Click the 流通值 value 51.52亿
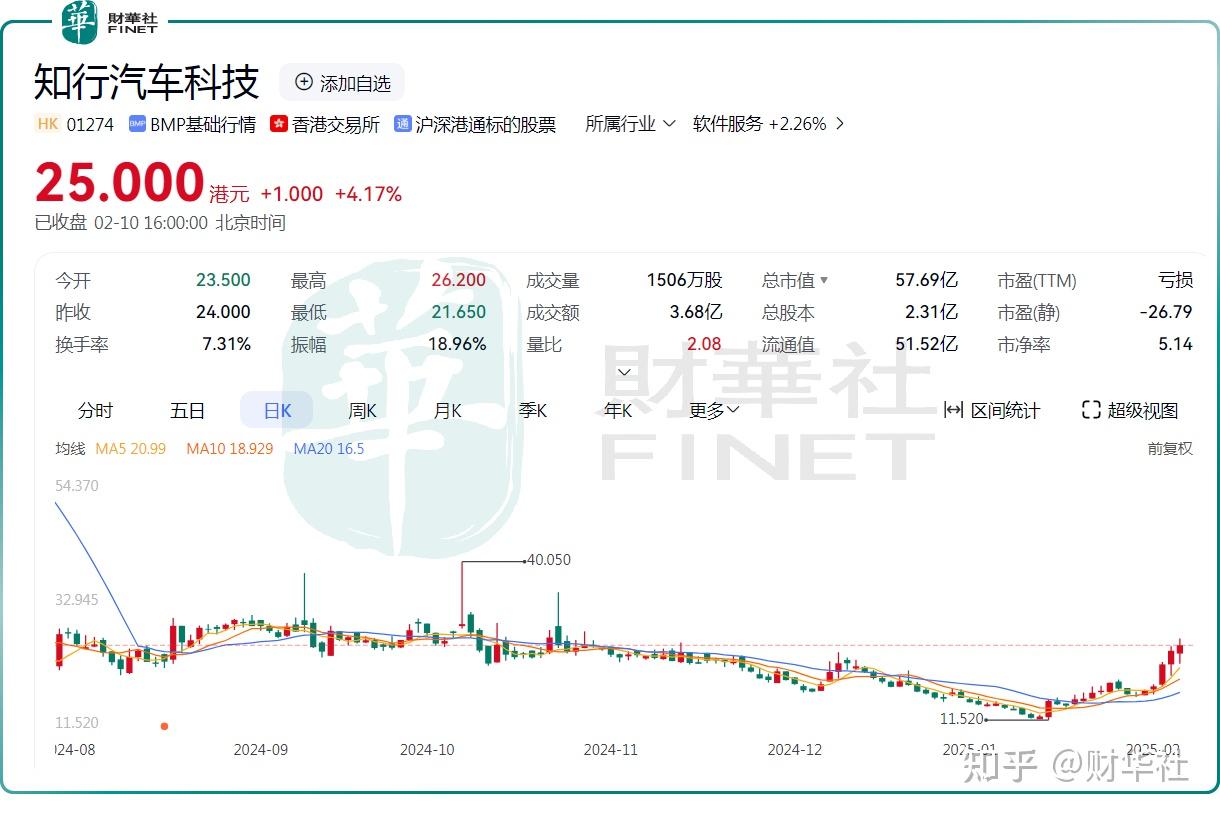Image resolution: width=1220 pixels, height=814 pixels. (927, 345)
